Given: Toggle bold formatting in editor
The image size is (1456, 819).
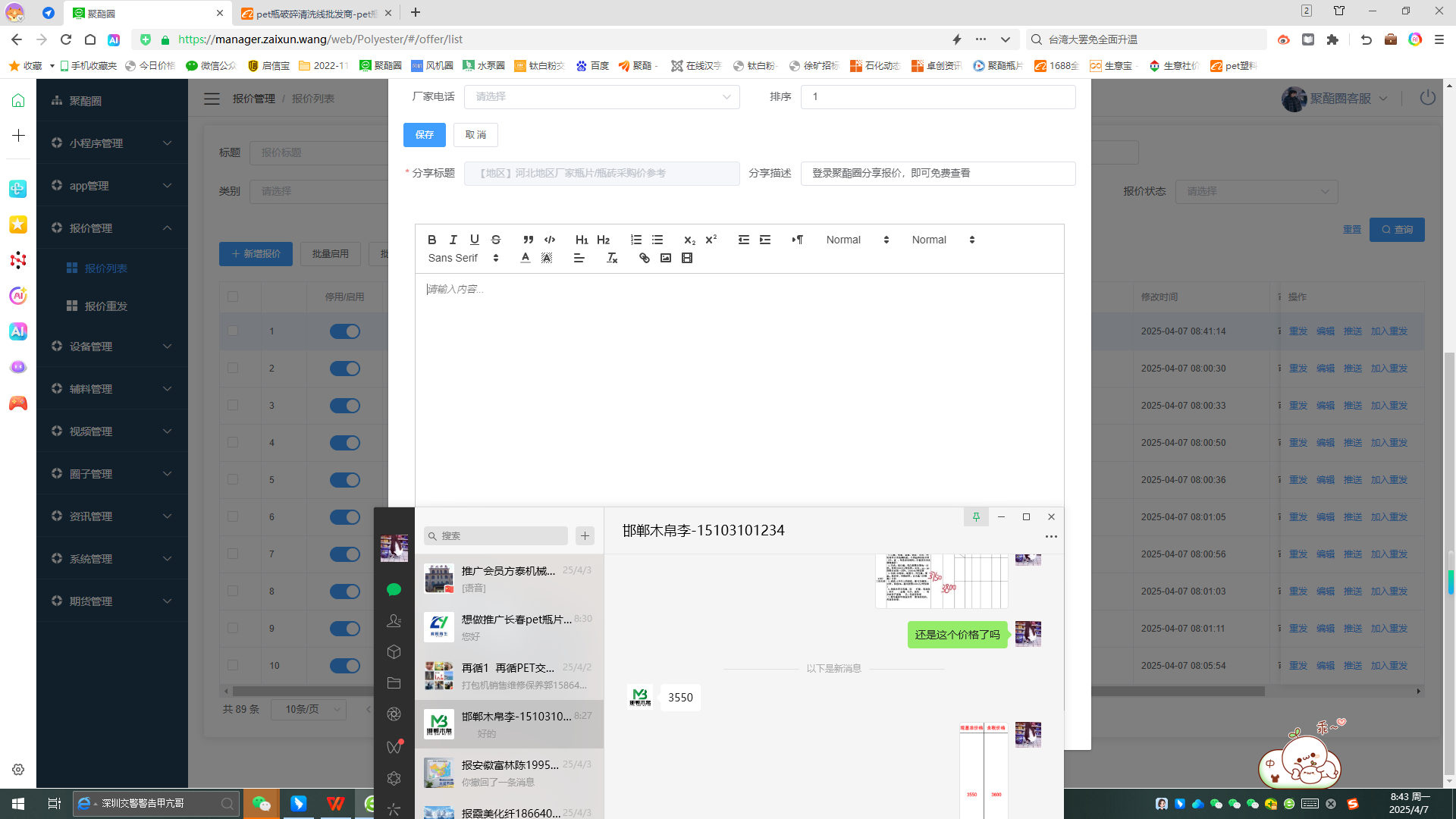Looking at the screenshot, I should pos(431,240).
